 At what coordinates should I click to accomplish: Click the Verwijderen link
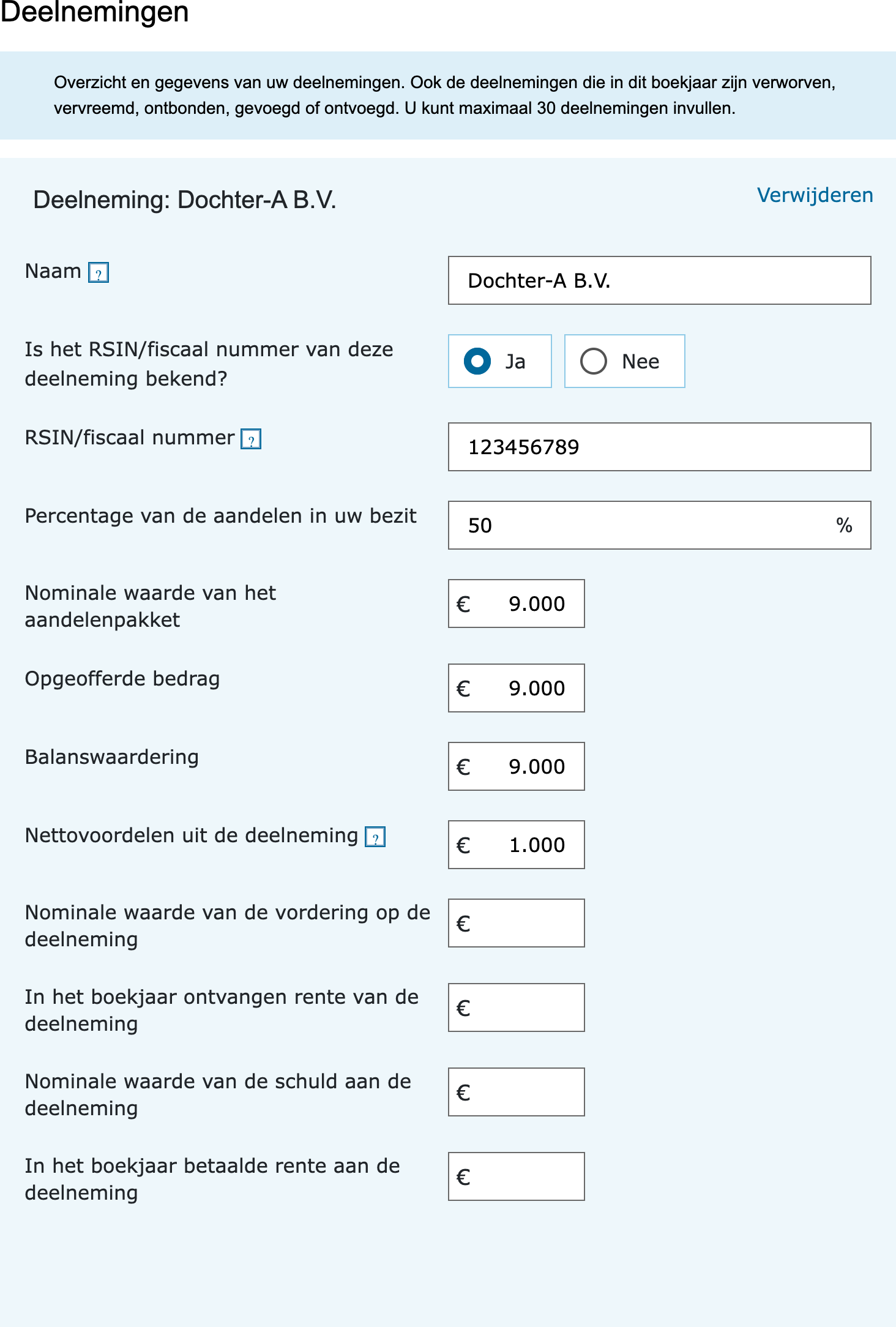(x=815, y=195)
